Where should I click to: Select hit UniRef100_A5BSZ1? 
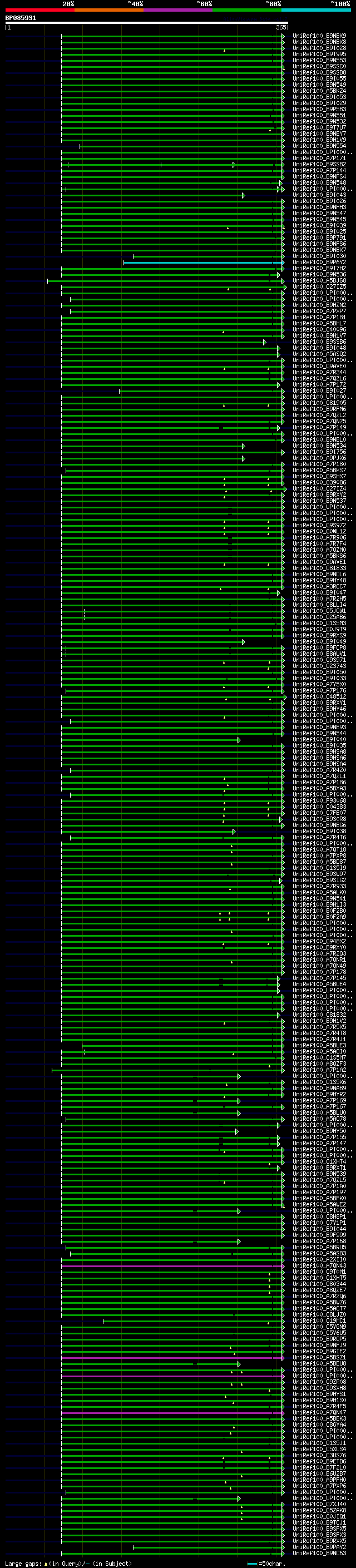(x=319, y=1357)
